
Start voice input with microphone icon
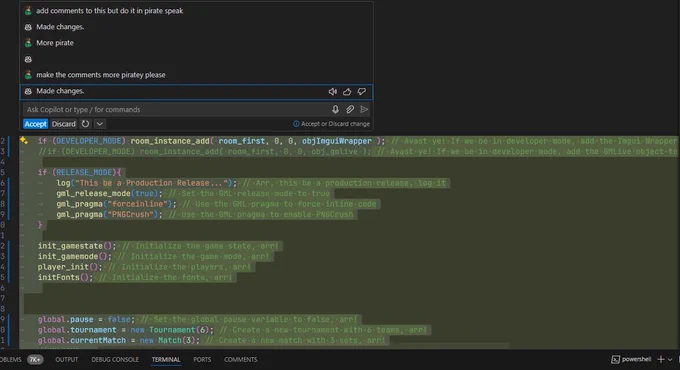[x=335, y=109]
